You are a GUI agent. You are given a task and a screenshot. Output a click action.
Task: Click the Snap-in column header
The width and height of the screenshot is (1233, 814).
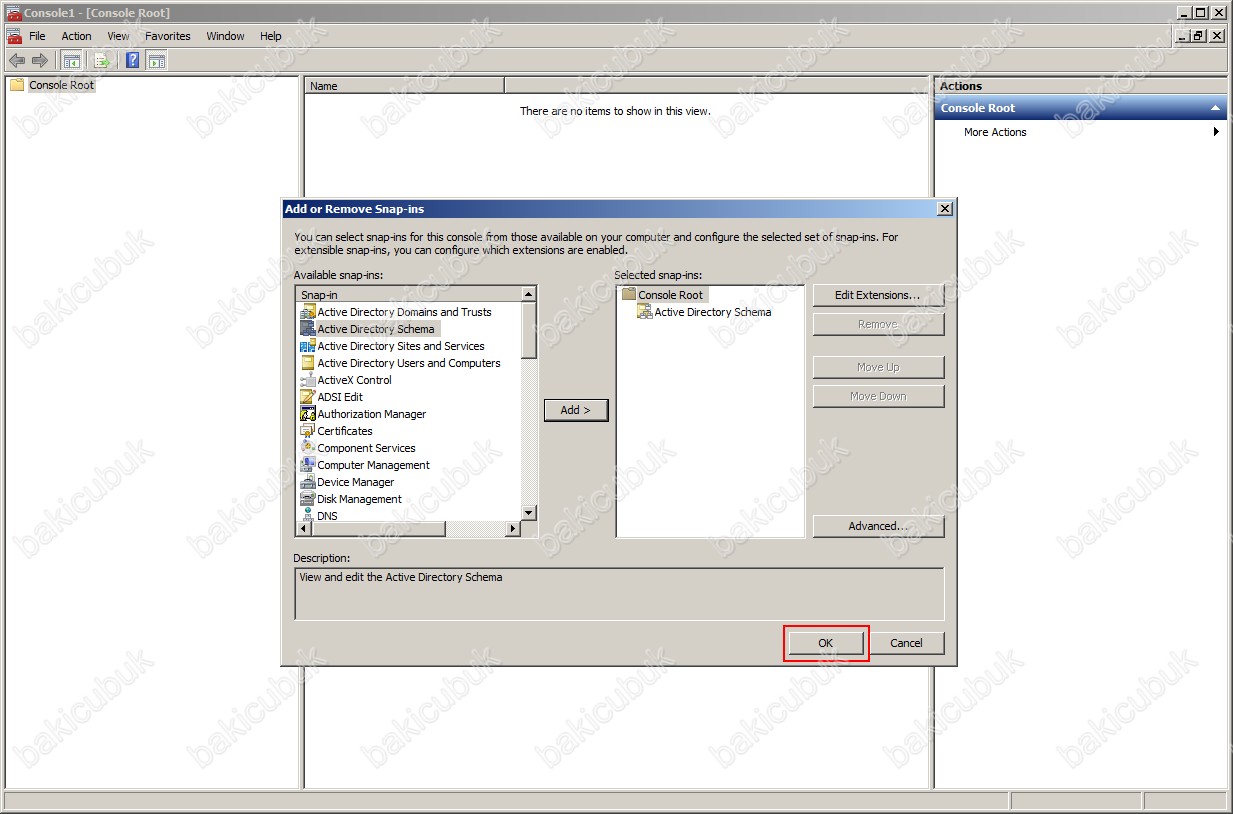click(x=409, y=295)
